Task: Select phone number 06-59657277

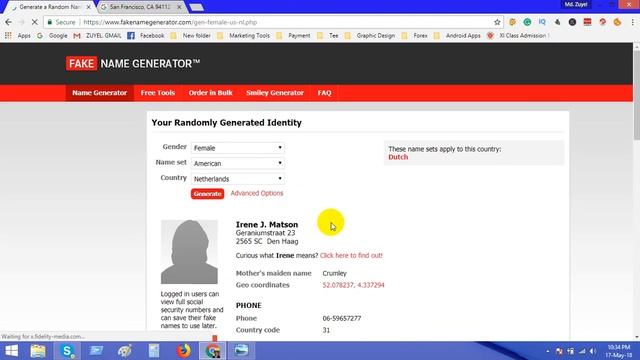Action: [342, 318]
